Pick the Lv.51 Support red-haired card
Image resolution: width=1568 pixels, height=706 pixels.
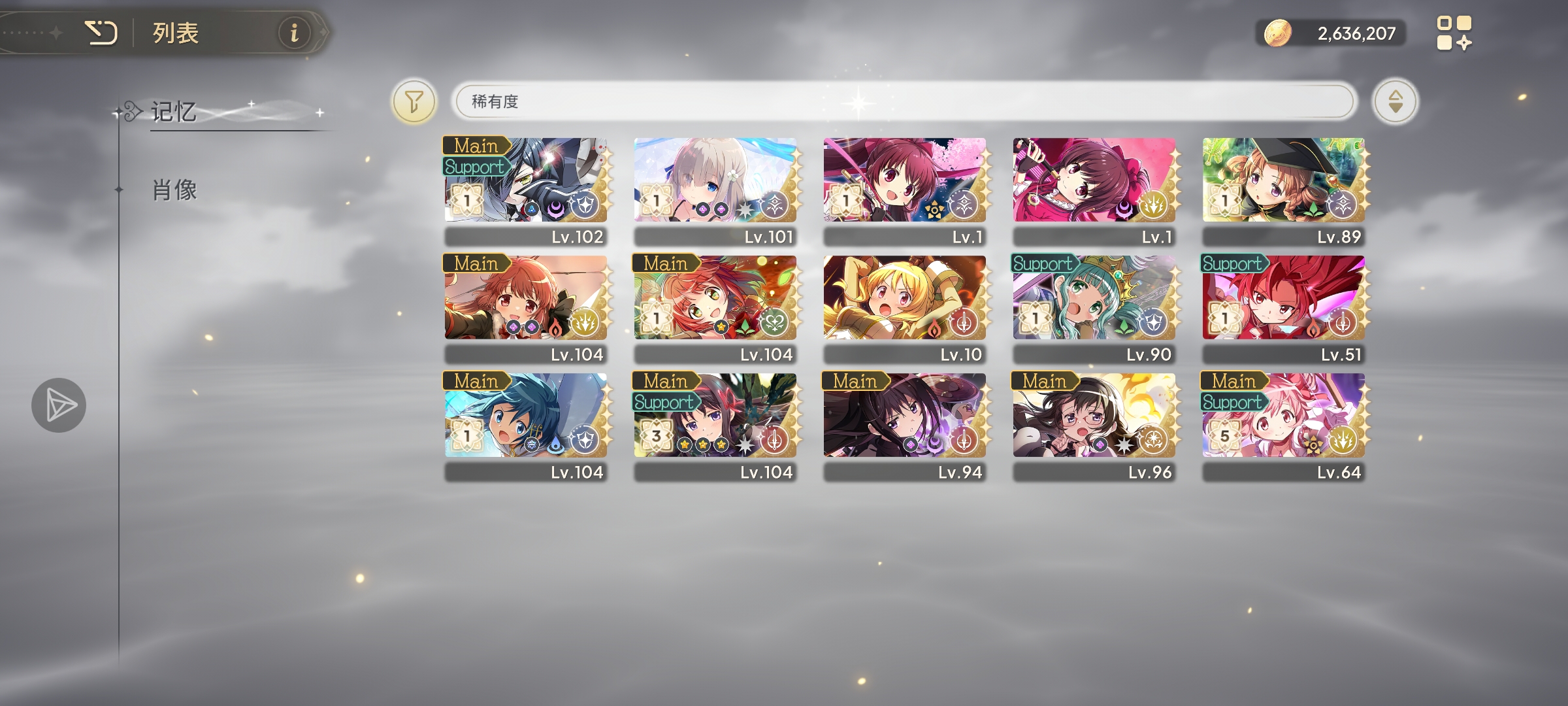pyautogui.click(x=1284, y=309)
